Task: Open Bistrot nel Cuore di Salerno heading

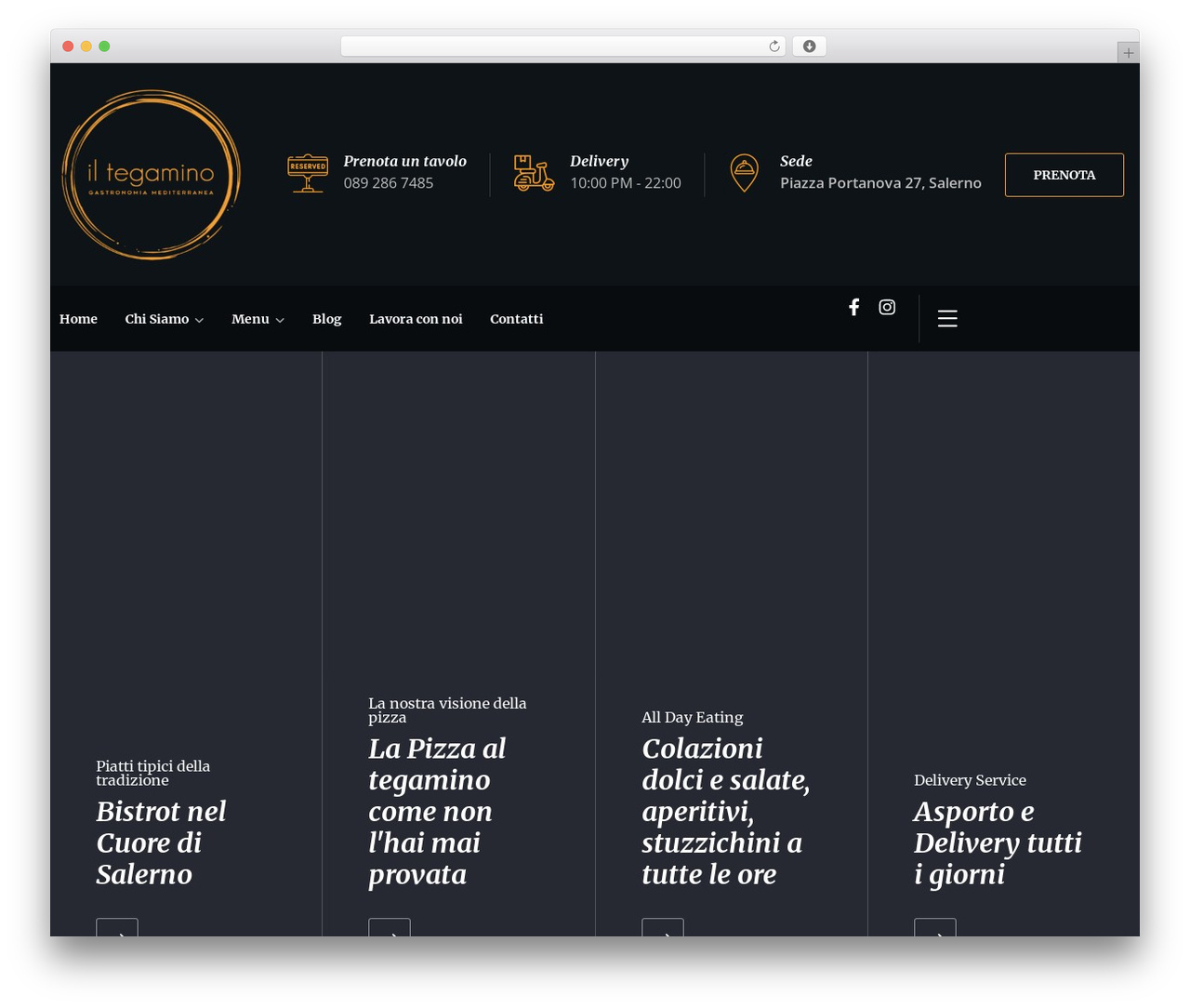Action: point(161,842)
